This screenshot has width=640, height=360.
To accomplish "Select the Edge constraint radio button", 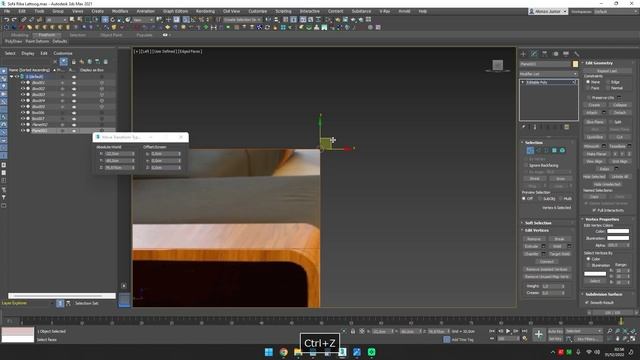I will (x=608, y=82).
